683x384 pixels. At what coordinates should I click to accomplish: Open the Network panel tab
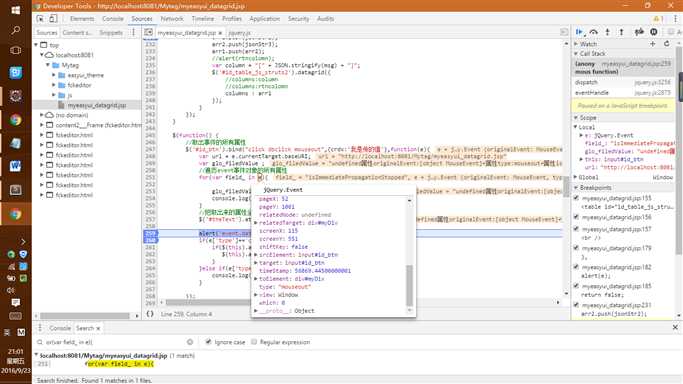172,19
